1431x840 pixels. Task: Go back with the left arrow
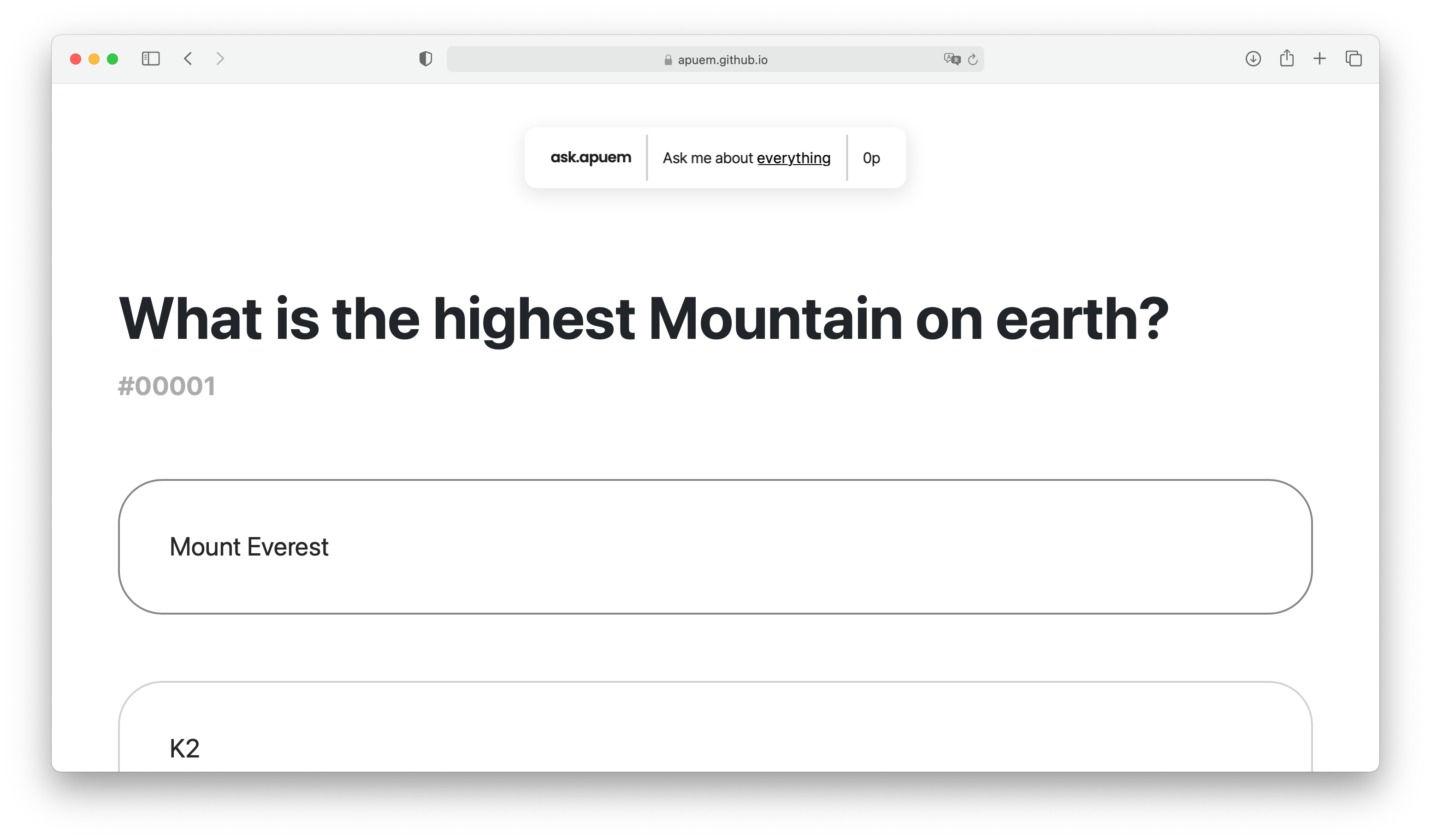[188, 59]
